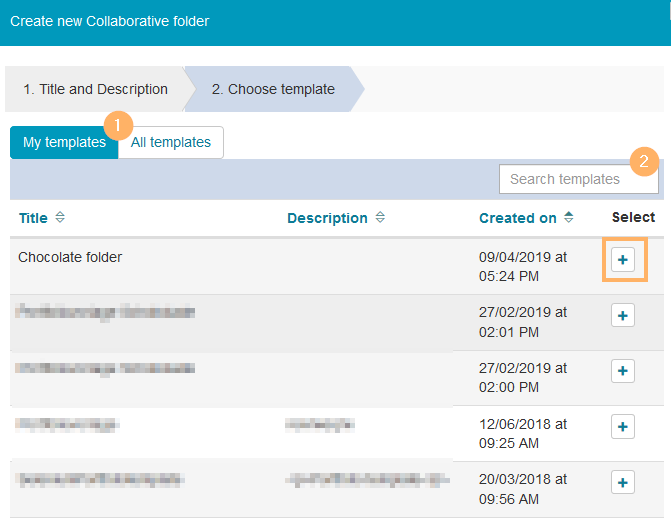Click the orange badge numbered 2
This screenshot has width=671, height=519.
645,160
